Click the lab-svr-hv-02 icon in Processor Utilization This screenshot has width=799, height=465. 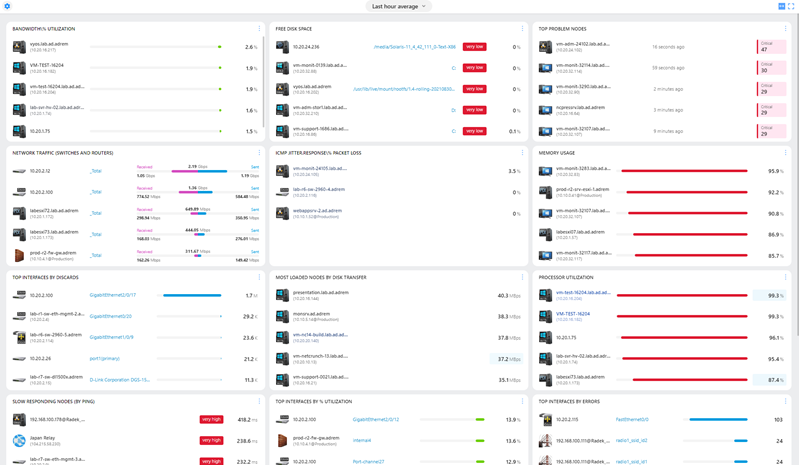click(545, 359)
